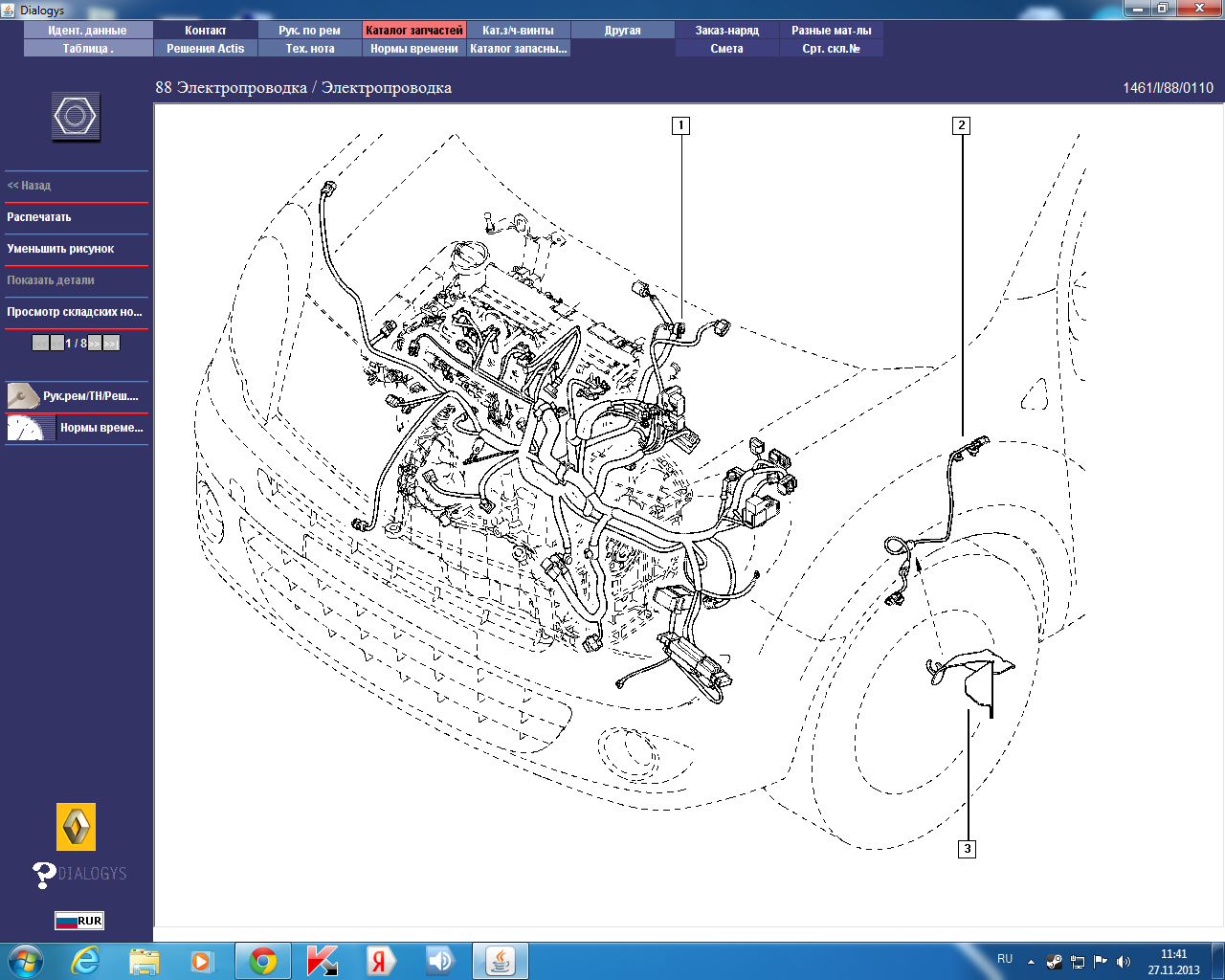Open the Срт. скл.№ tab
Viewport: 1225px width, 980px height.
point(832,49)
